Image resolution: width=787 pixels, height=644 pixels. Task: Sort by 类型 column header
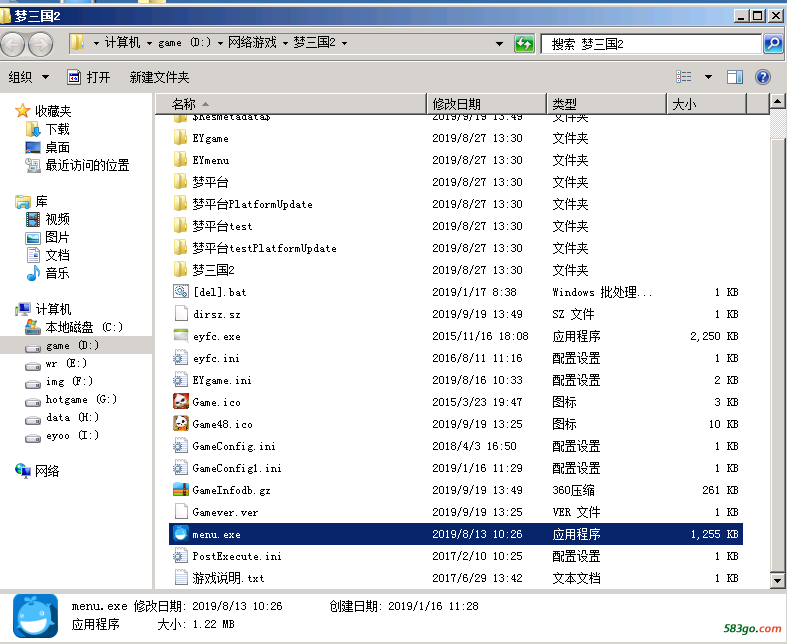606,104
